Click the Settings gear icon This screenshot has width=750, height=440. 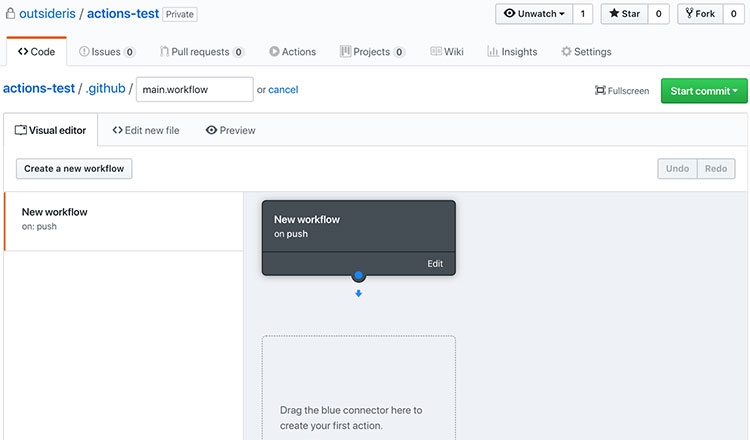(x=566, y=51)
